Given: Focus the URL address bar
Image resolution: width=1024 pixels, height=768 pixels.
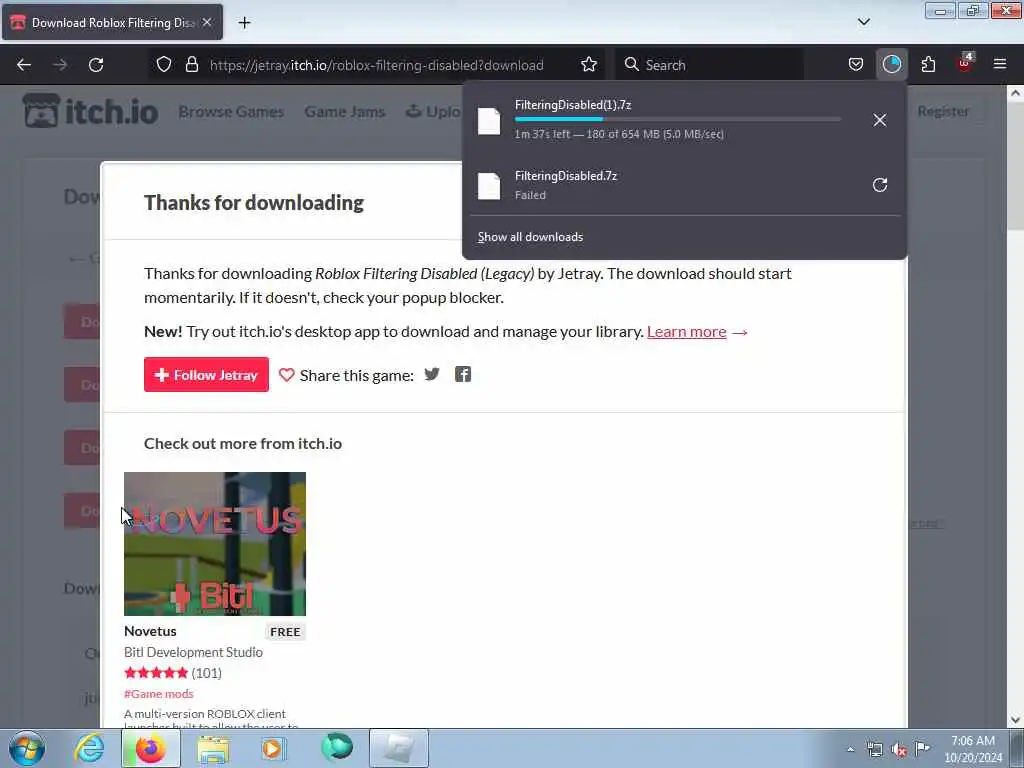Looking at the screenshot, I should 376,65.
